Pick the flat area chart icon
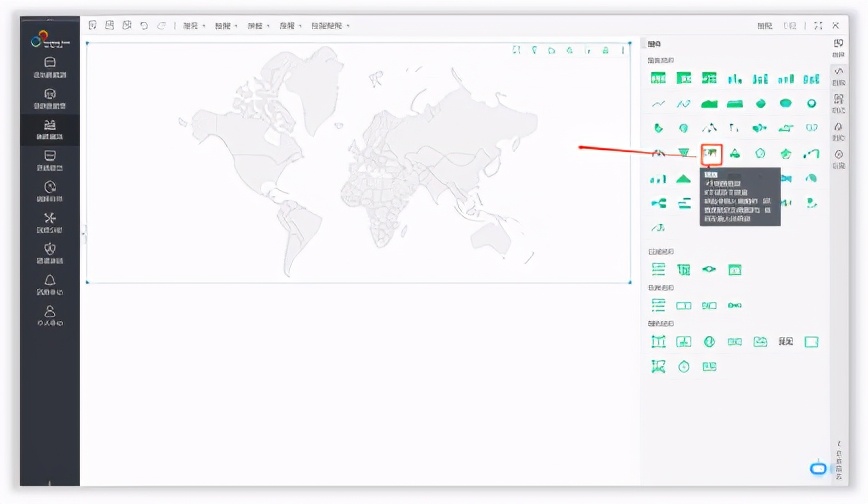Screen dimensions: 868x504 pos(709,104)
